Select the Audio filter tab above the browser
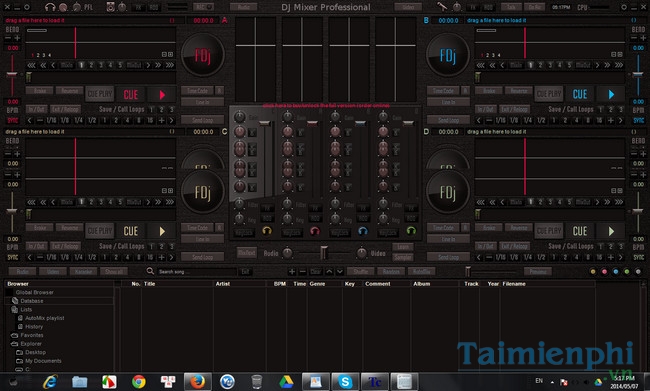 pos(22,272)
